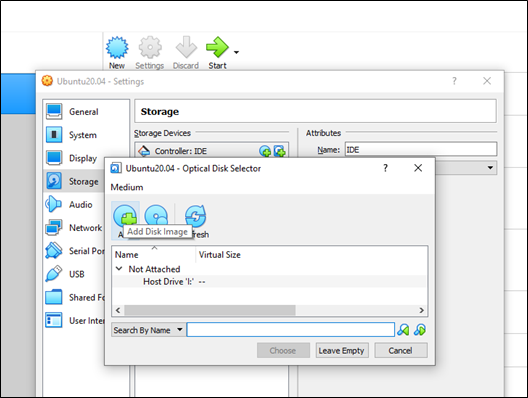Viewport: 528px width, 398px height.
Task: Go to the Network settings category
Action: (85, 228)
